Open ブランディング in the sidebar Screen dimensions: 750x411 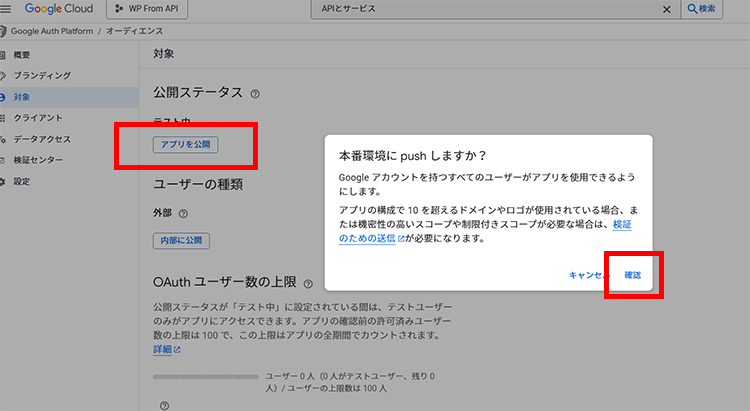[41, 76]
